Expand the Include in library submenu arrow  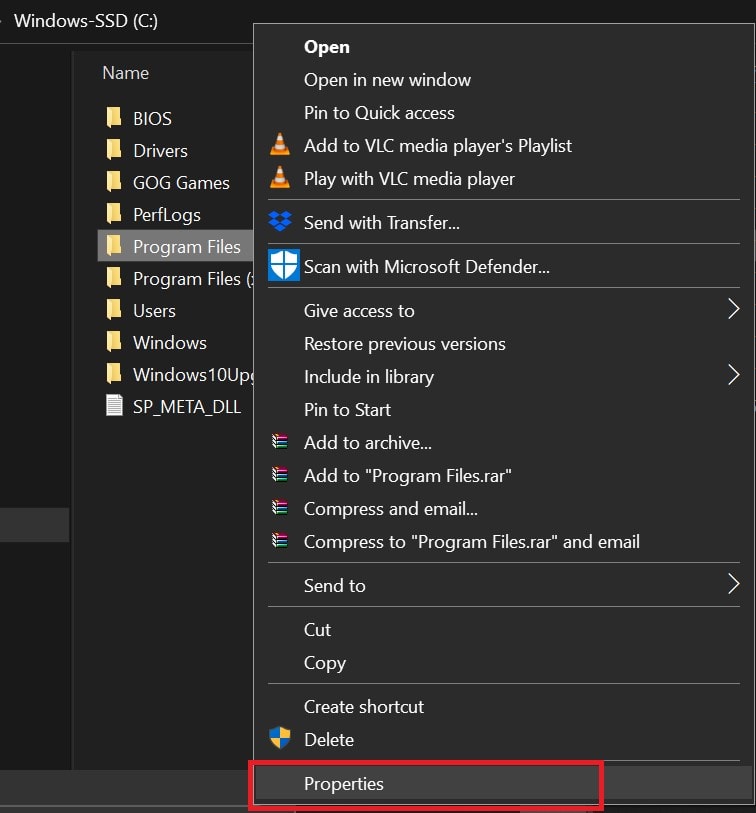pyautogui.click(x=733, y=375)
